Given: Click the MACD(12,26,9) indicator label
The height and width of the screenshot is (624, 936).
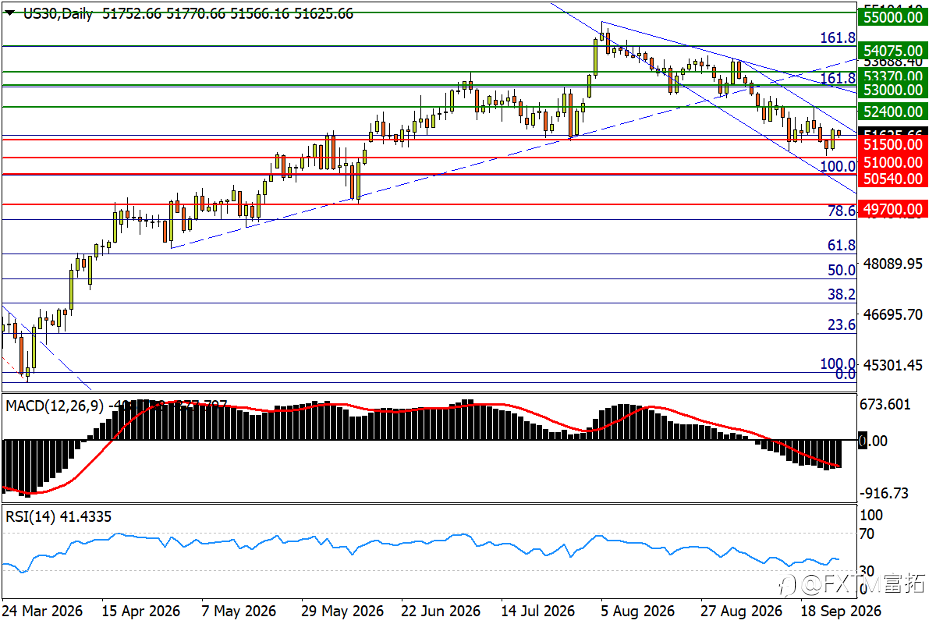Looking at the screenshot, I should pyautogui.click(x=56, y=406).
